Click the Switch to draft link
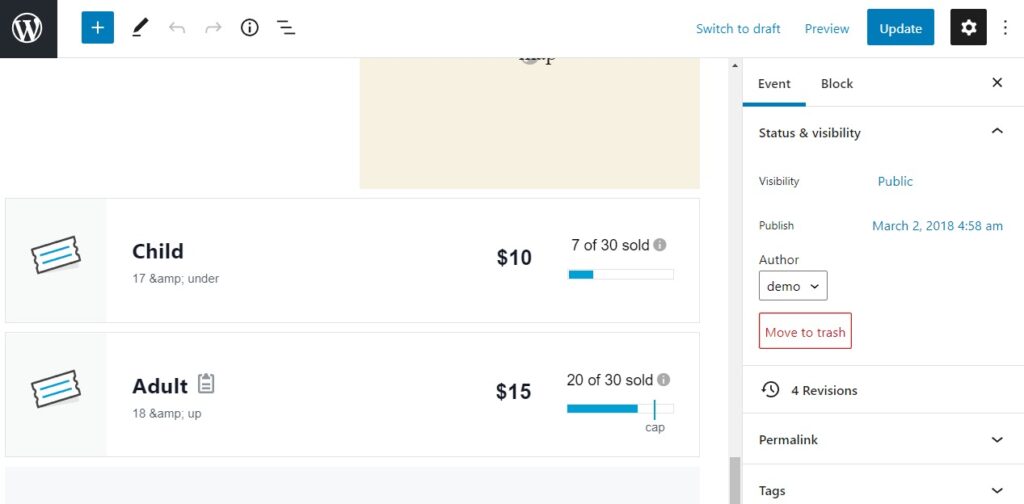The height and width of the screenshot is (504, 1024). (738, 28)
